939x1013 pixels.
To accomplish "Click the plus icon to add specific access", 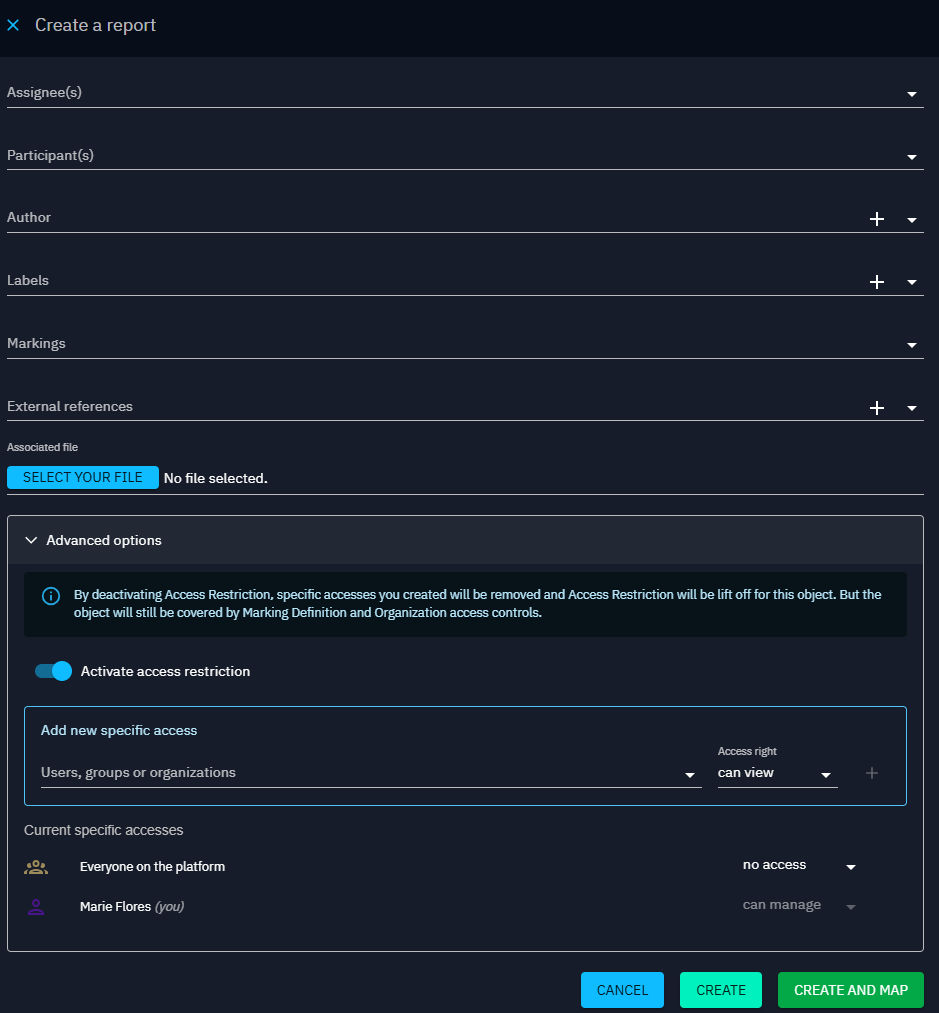I will (871, 773).
